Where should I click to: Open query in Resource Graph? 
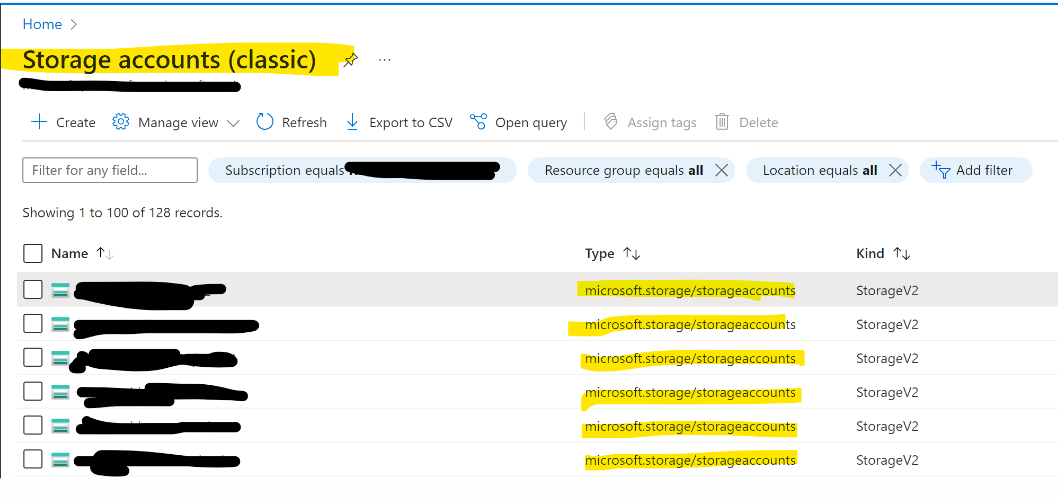point(518,122)
